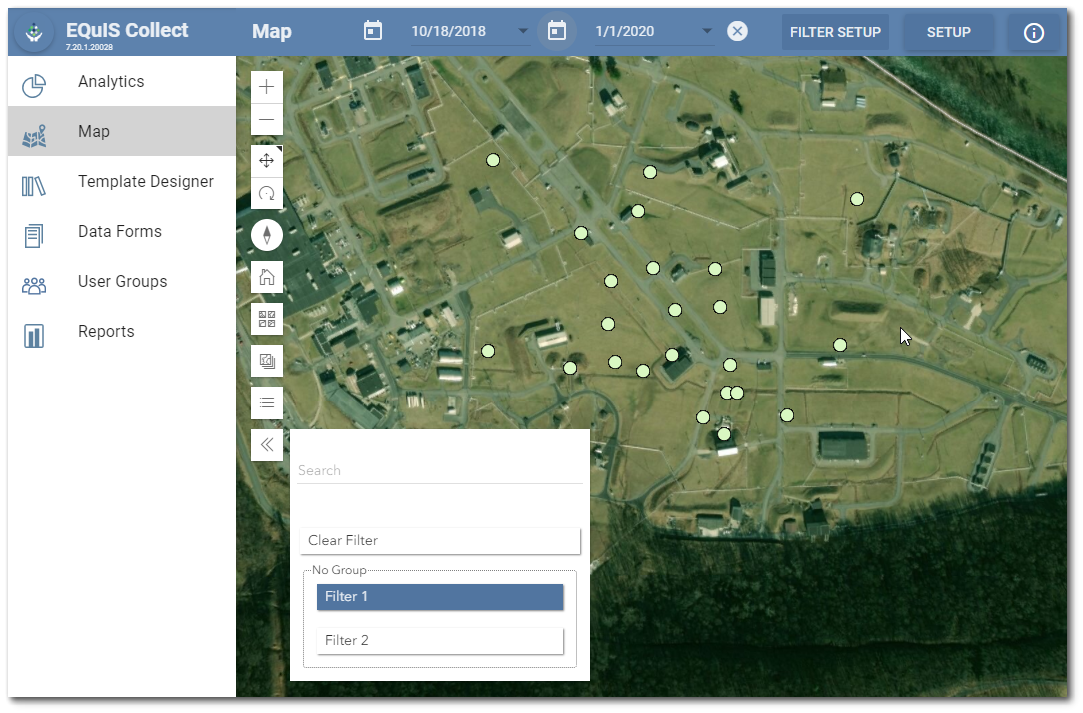Click the Template Designer books icon

click(x=34, y=186)
